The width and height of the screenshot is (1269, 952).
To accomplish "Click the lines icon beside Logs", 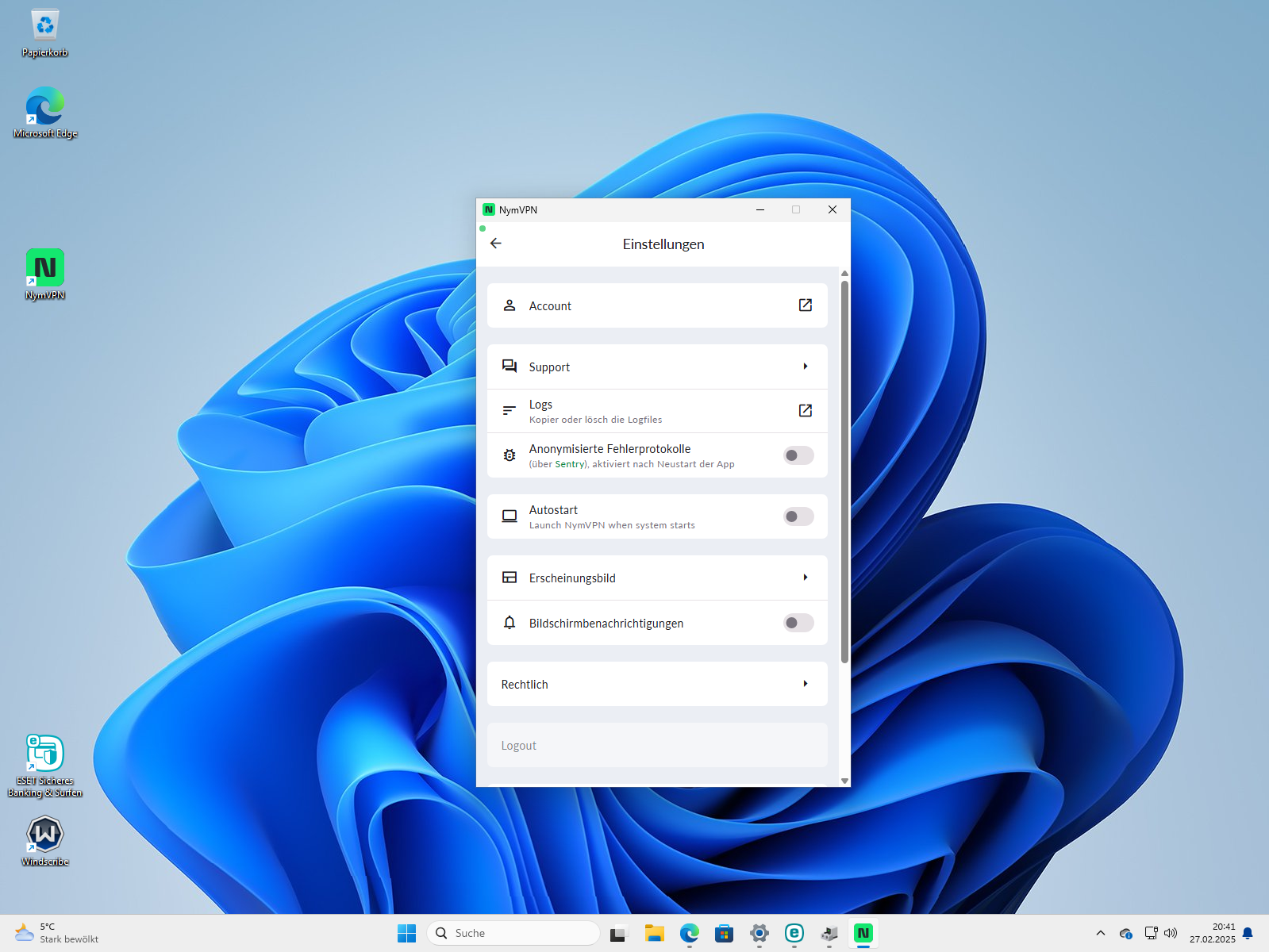I will [510, 411].
